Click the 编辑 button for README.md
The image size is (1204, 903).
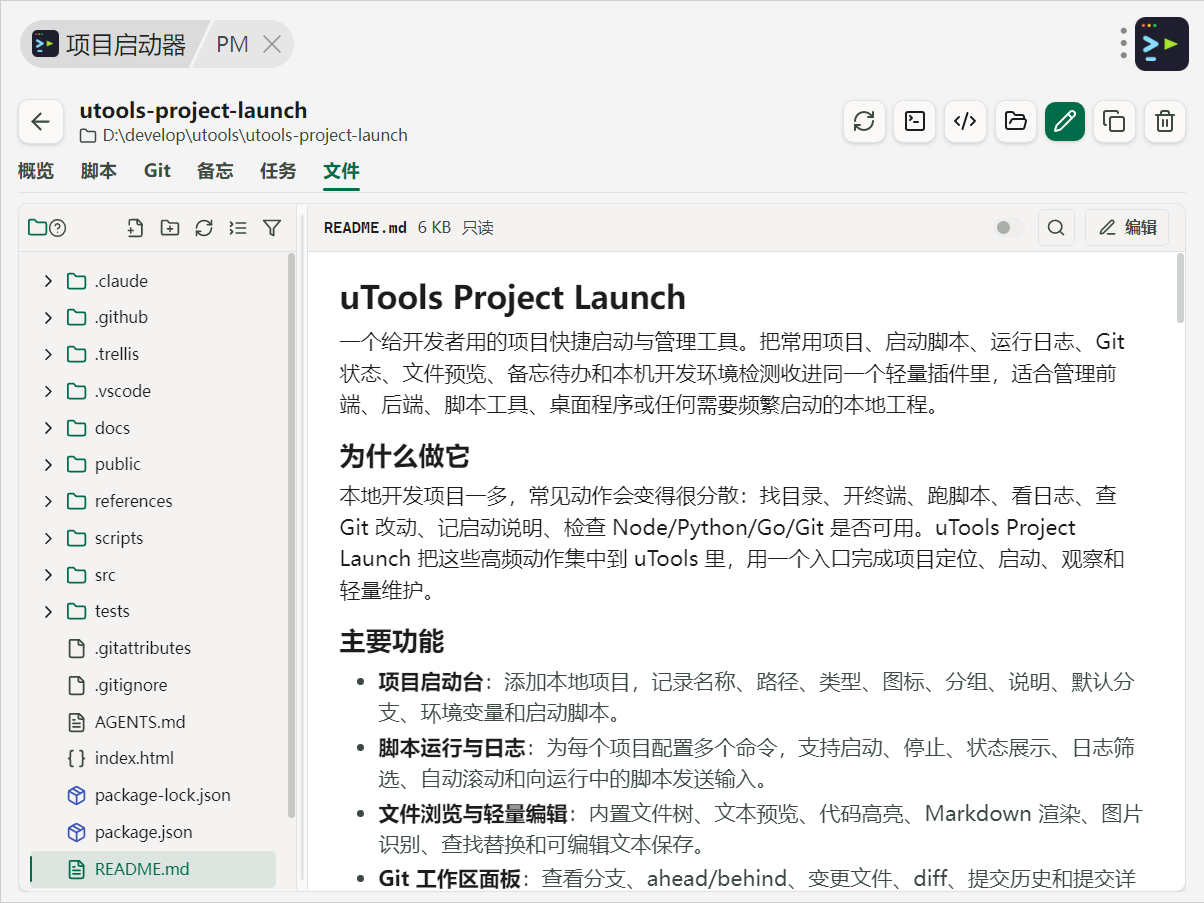tap(1127, 228)
